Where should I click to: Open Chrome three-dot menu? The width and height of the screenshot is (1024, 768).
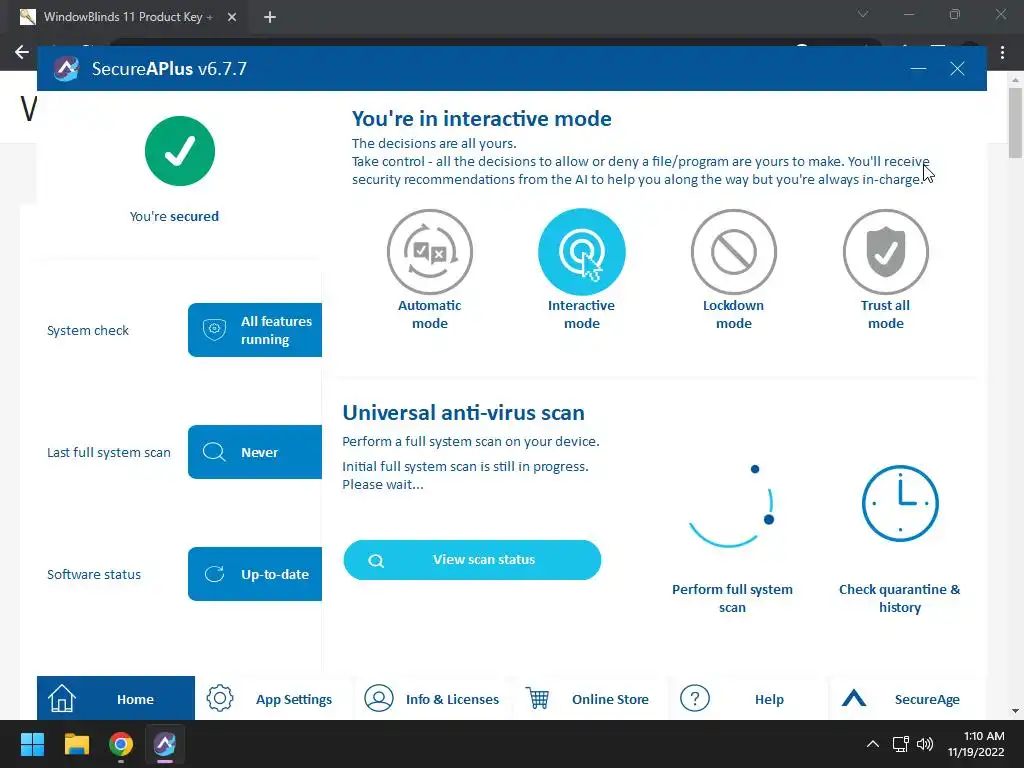click(x=1002, y=53)
